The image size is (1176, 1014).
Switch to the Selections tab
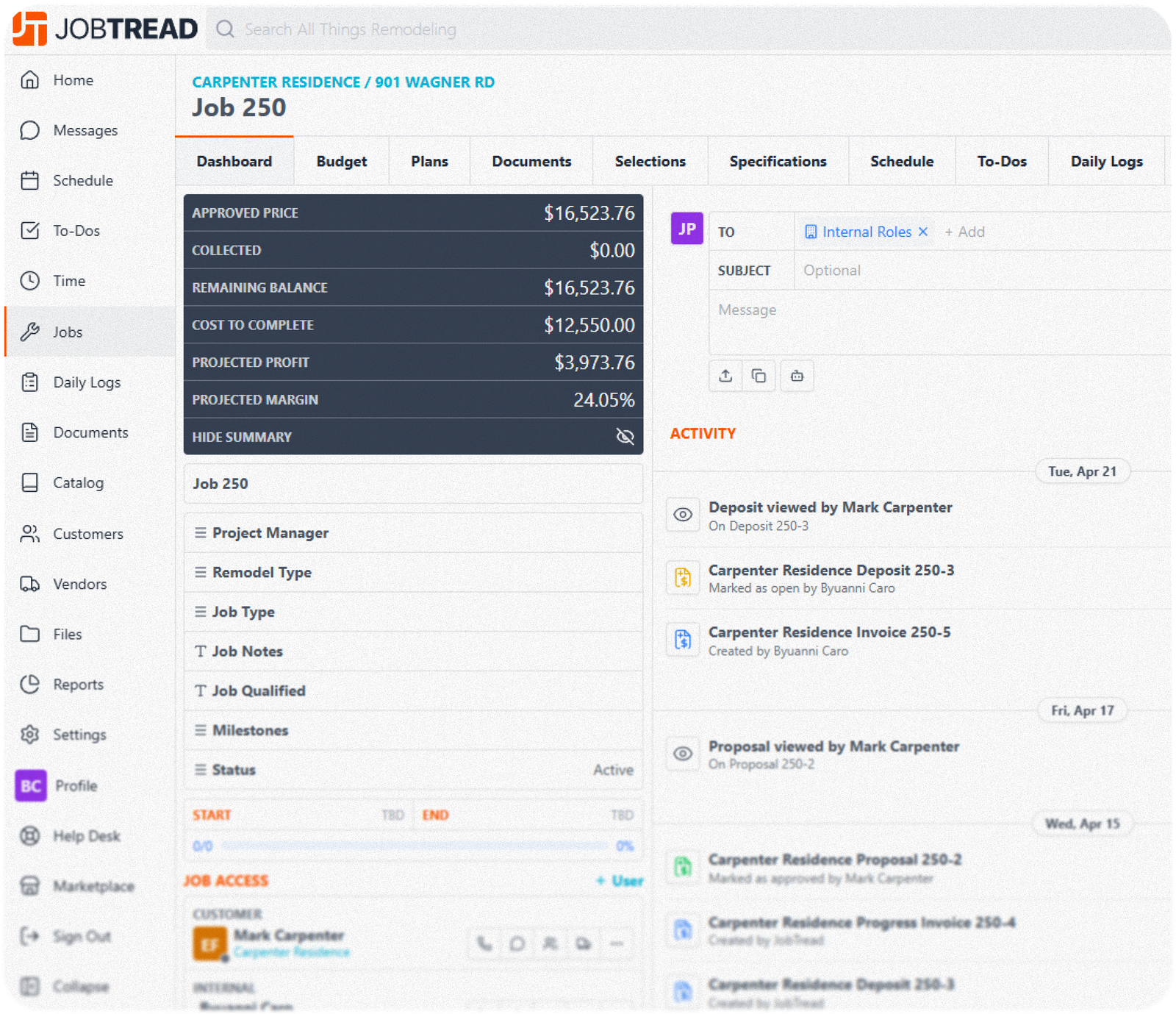650,161
